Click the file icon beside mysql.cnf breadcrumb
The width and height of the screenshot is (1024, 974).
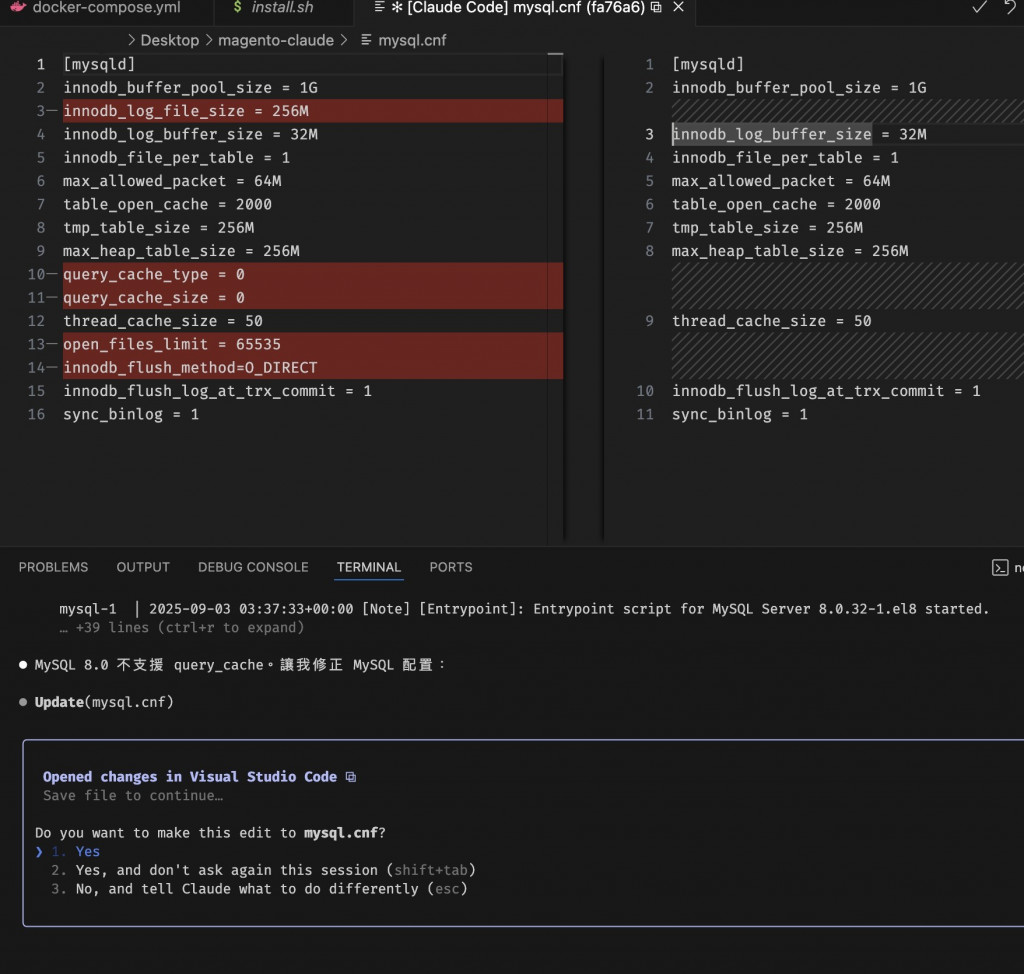[x=366, y=40]
